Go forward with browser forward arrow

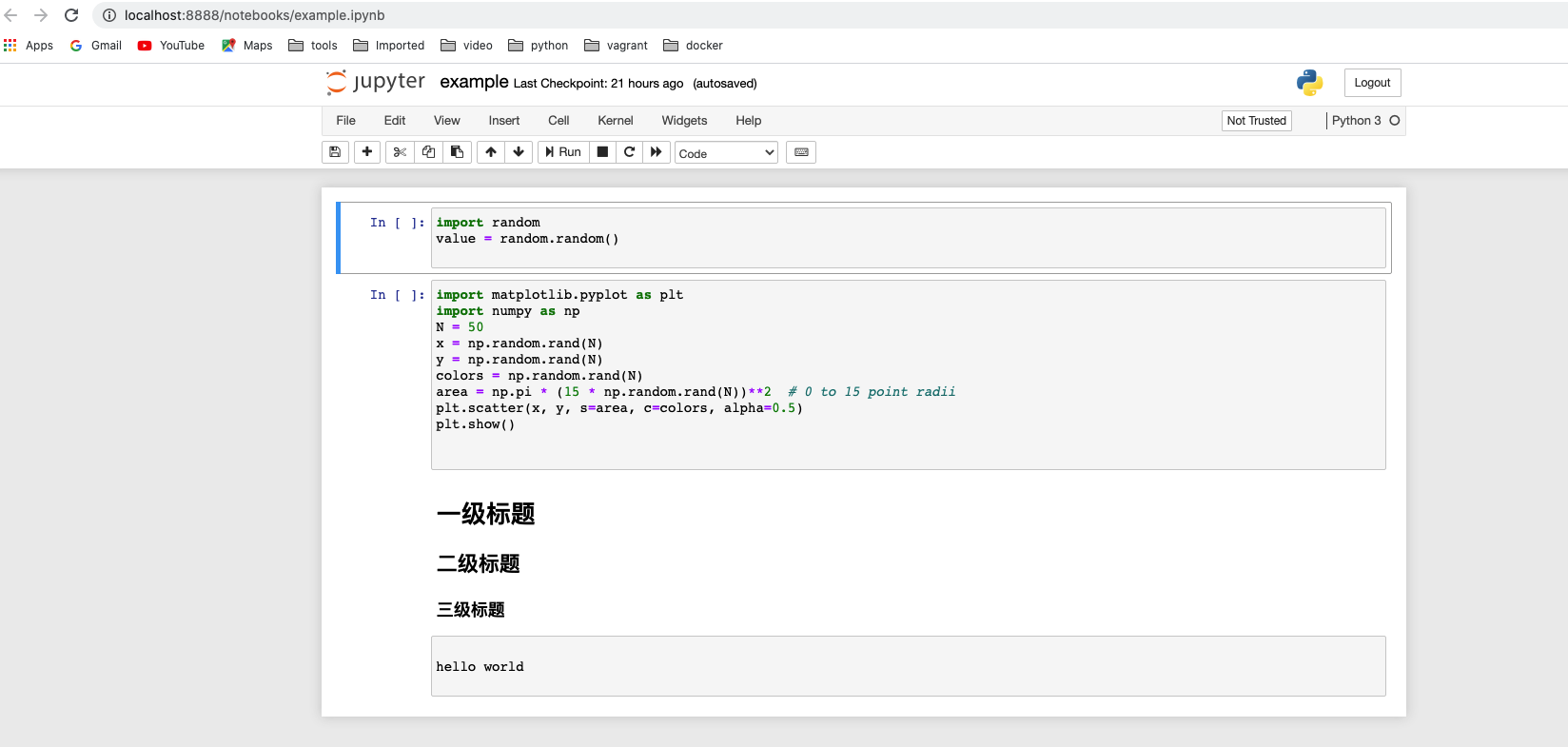(41, 15)
